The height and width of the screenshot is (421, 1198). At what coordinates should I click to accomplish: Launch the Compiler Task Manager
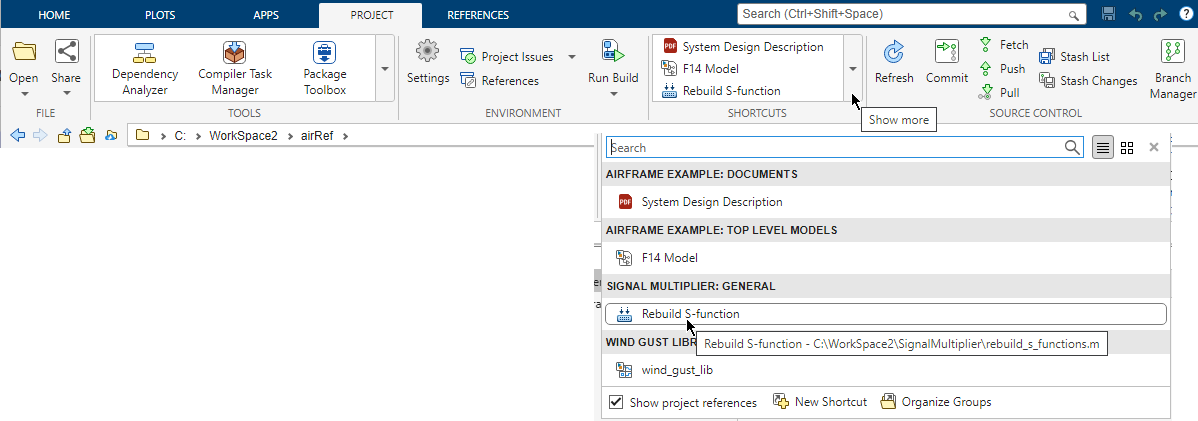(235, 68)
